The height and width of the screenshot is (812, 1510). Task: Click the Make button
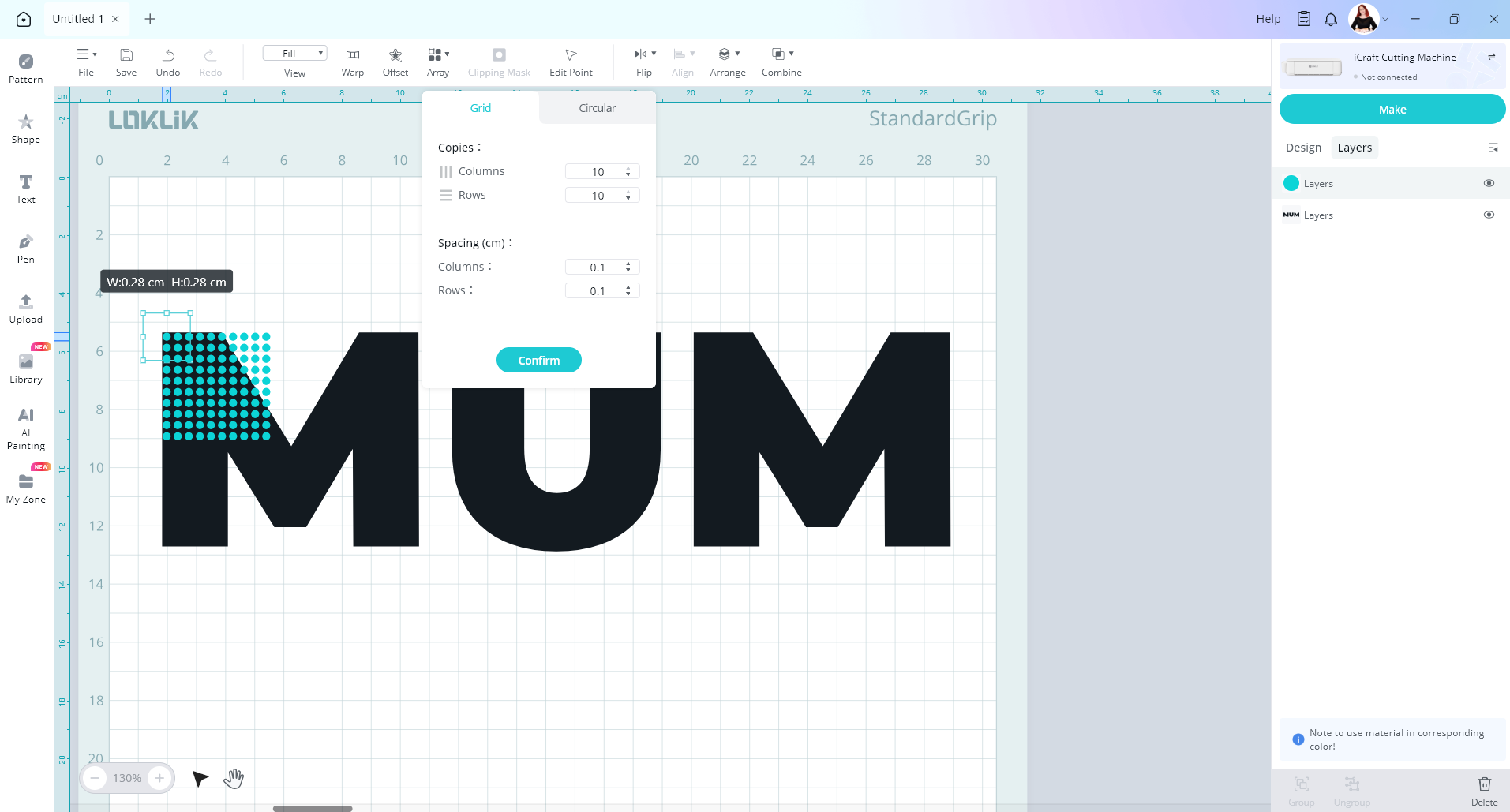1392,110
